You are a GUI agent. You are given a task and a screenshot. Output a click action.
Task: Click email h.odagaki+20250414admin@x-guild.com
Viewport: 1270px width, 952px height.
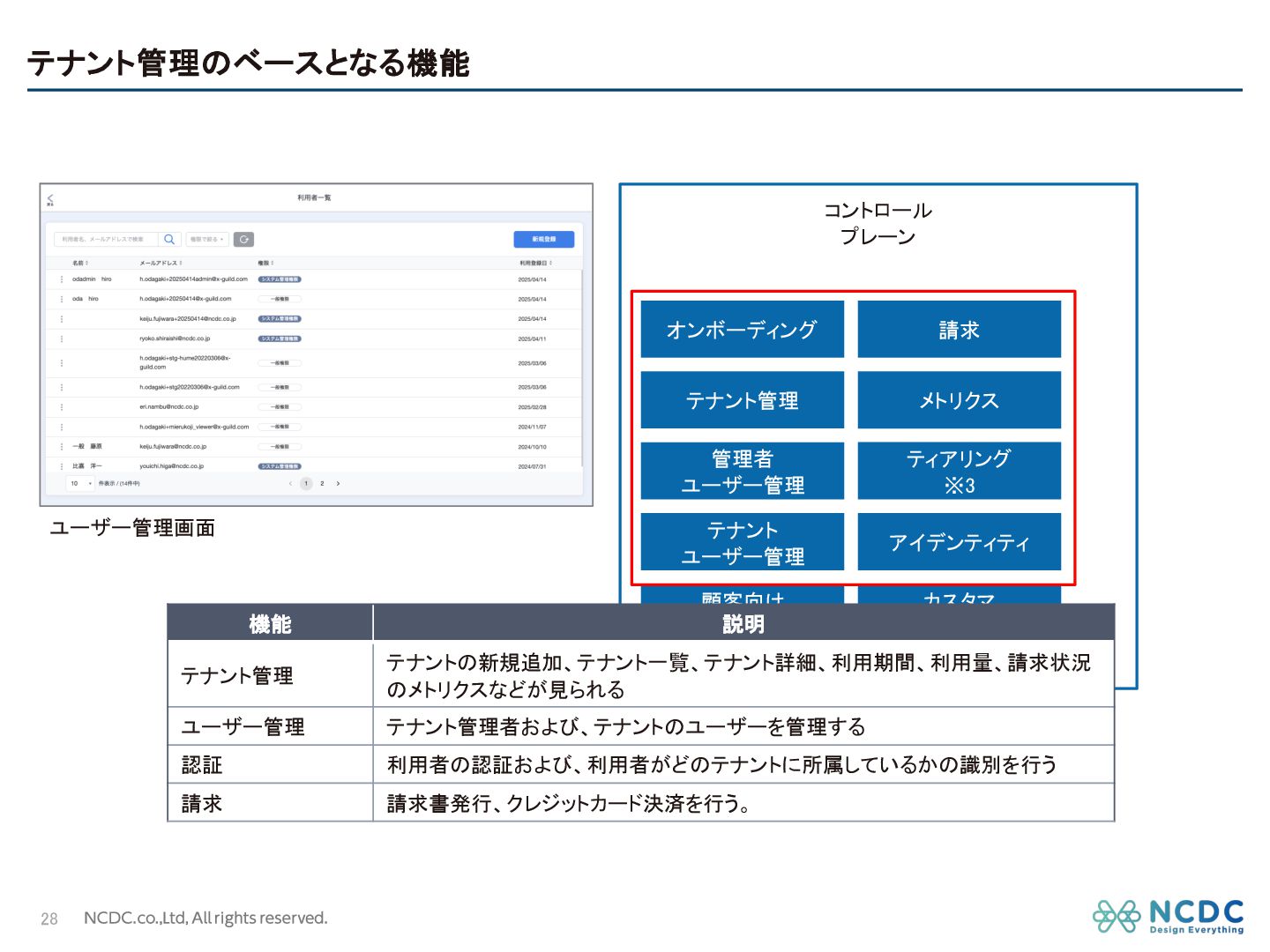[193, 279]
